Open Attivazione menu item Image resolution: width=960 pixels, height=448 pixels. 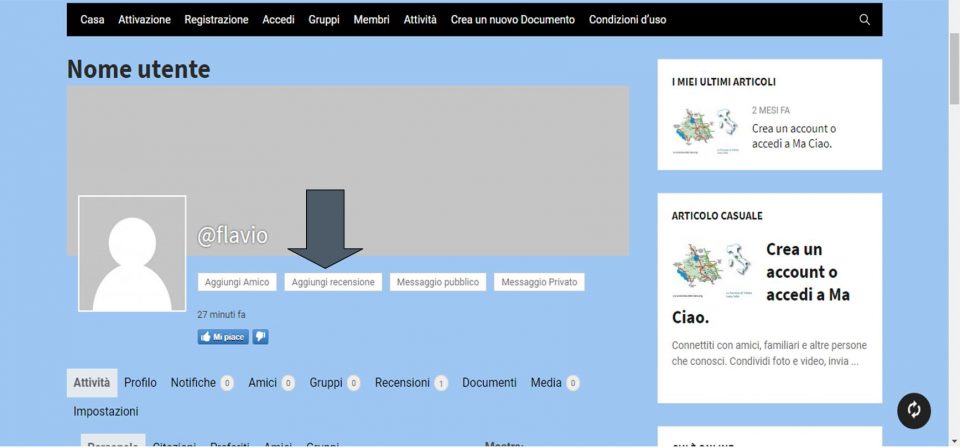(144, 20)
